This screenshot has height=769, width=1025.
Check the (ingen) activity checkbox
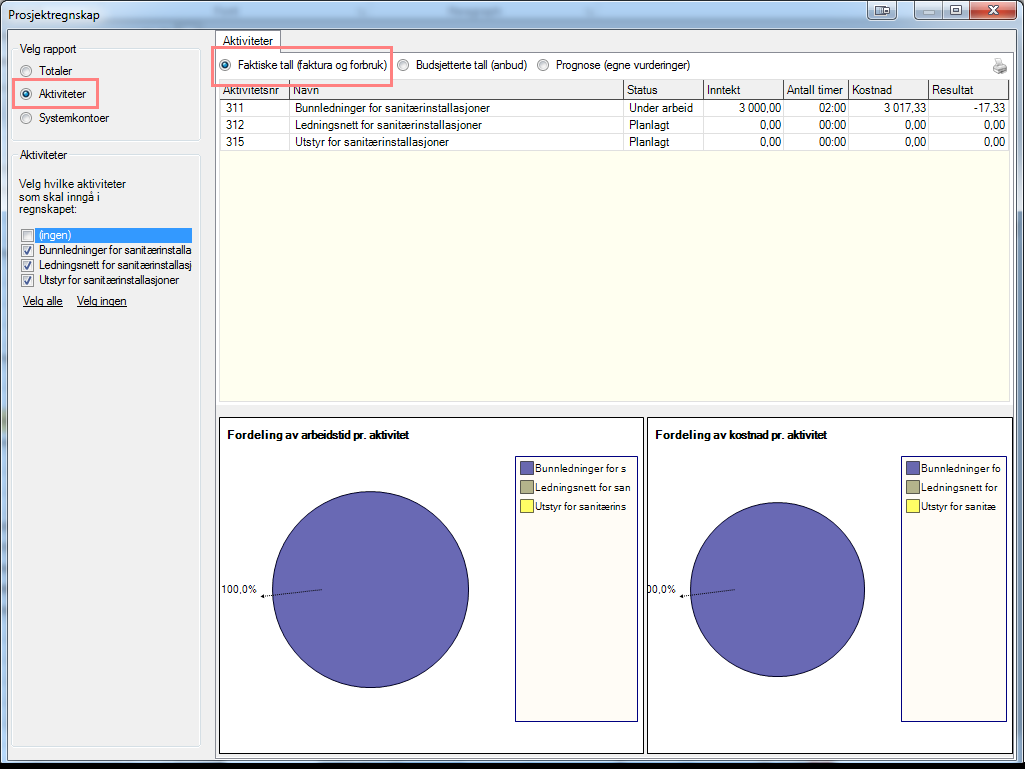pyautogui.click(x=27, y=235)
